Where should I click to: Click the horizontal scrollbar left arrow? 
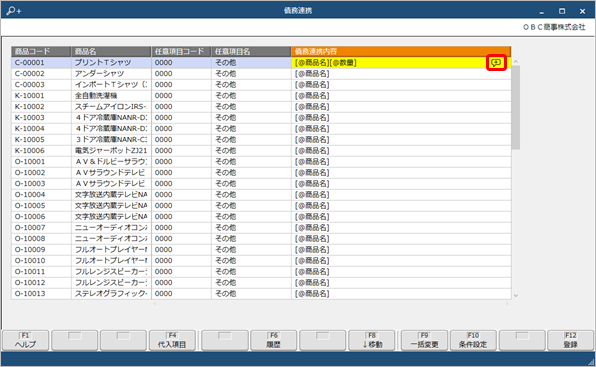click(x=155, y=304)
